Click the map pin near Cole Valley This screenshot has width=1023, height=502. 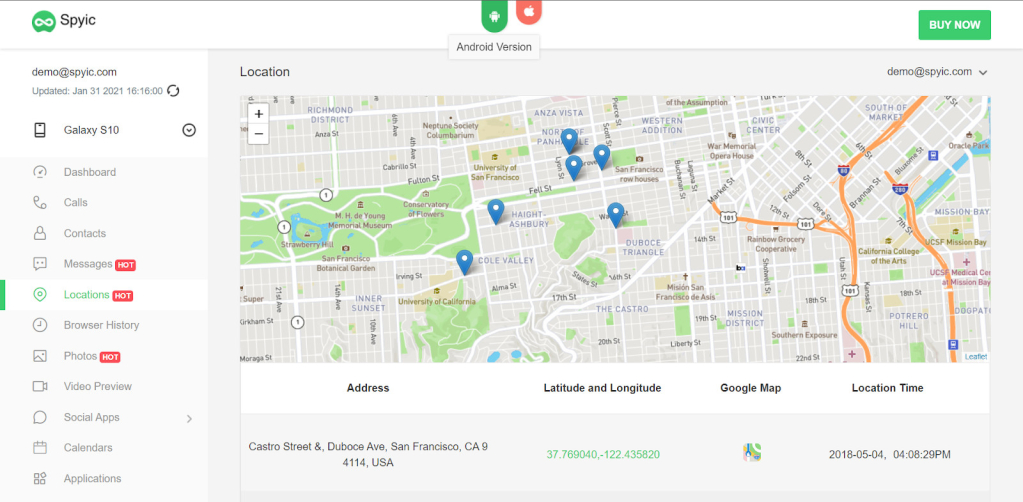pos(465,262)
